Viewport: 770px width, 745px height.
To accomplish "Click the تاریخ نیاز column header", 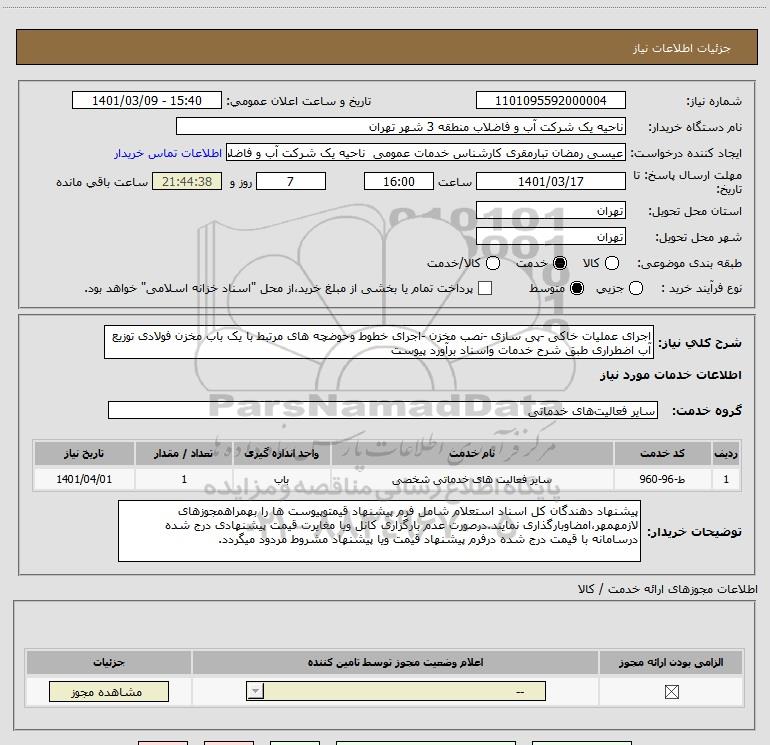I will pyautogui.click(x=84, y=453).
